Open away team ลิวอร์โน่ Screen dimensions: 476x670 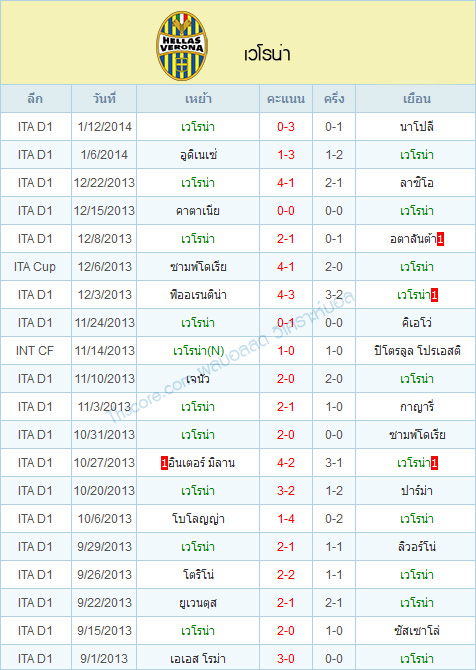pos(417,547)
